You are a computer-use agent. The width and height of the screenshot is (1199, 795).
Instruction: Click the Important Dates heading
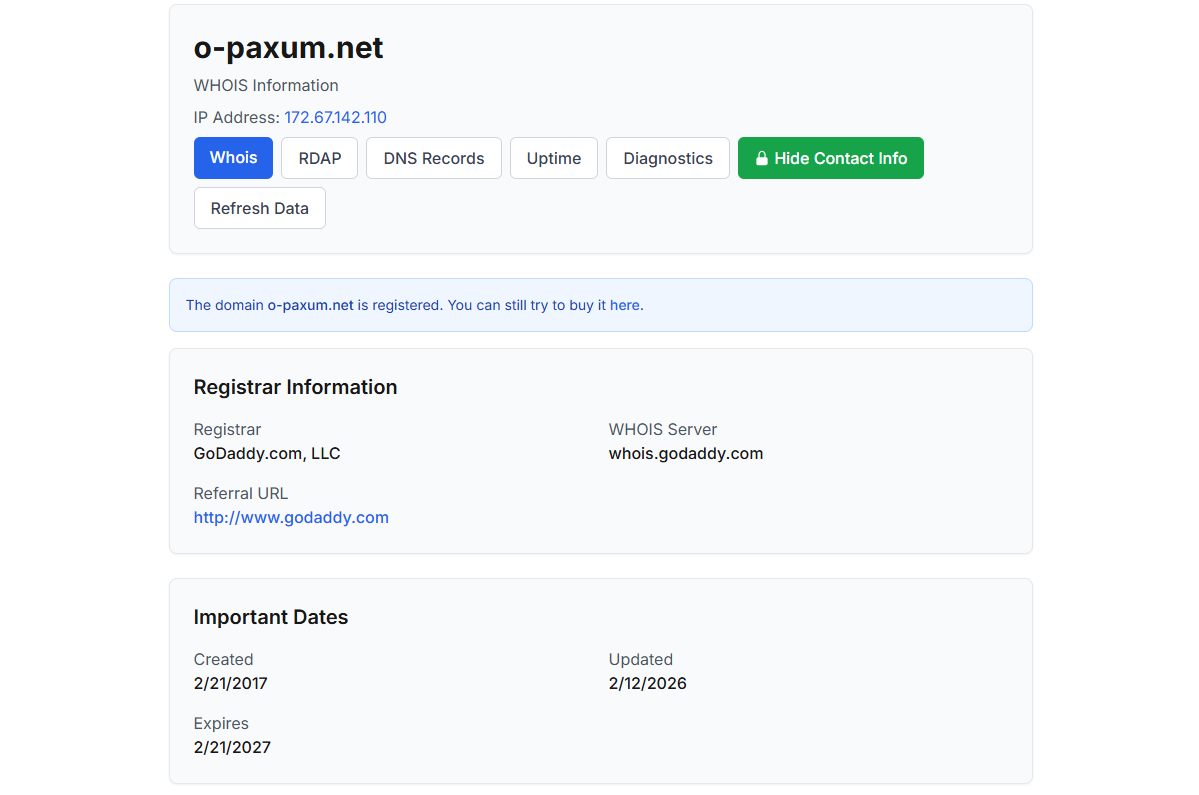click(271, 617)
